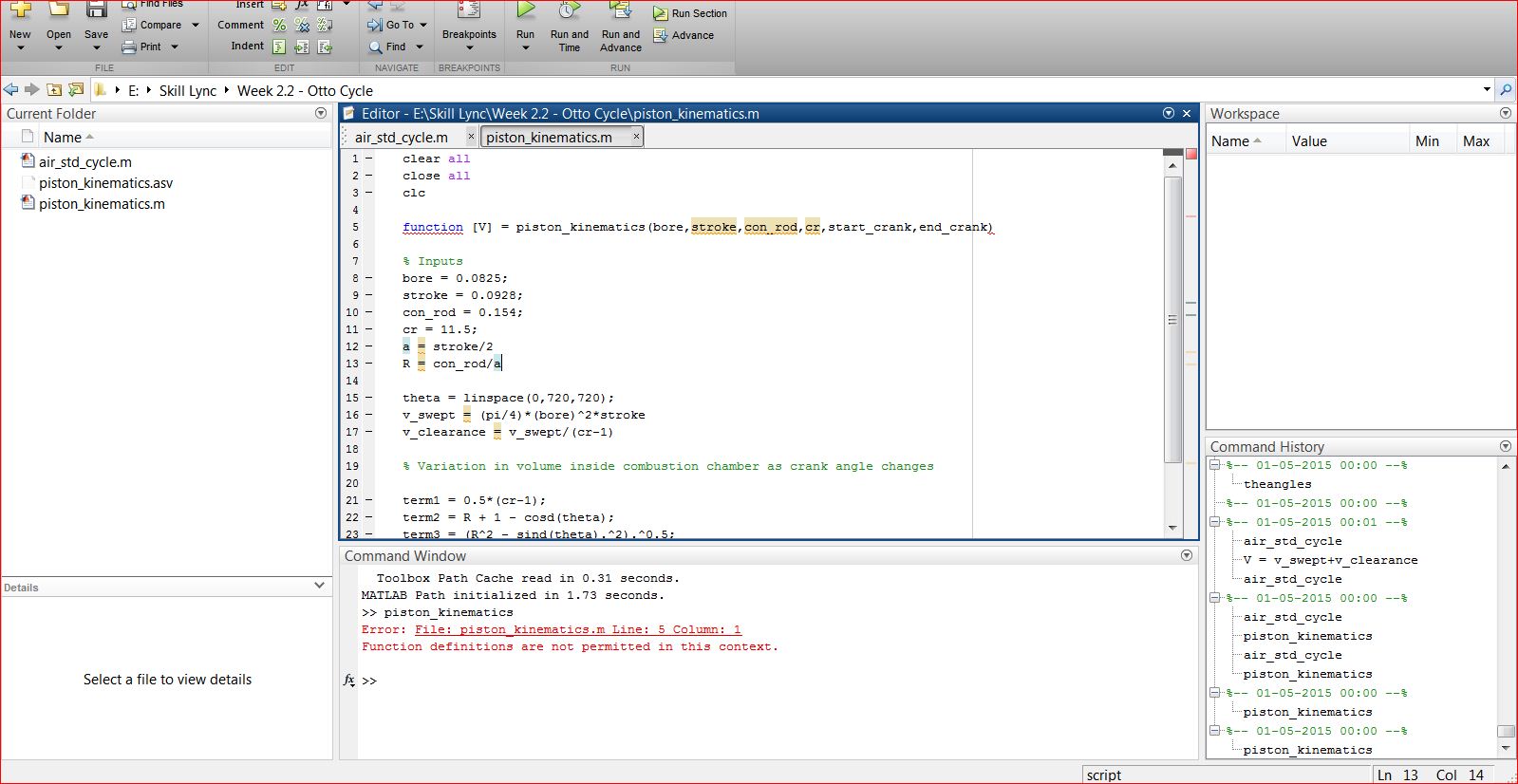
Task: Click the Browse for folder icon
Action: (76, 90)
